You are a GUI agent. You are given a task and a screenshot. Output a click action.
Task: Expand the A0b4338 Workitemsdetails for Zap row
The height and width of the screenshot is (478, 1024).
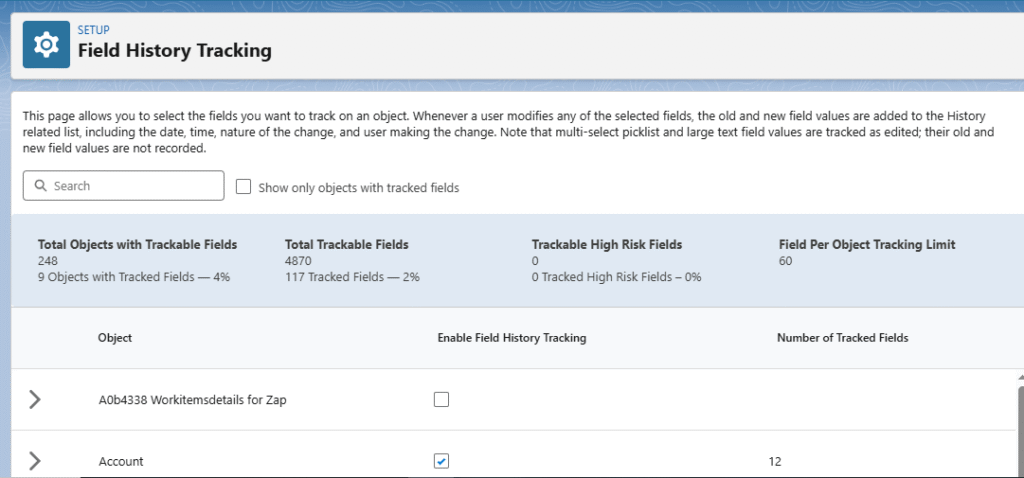click(x=35, y=400)
